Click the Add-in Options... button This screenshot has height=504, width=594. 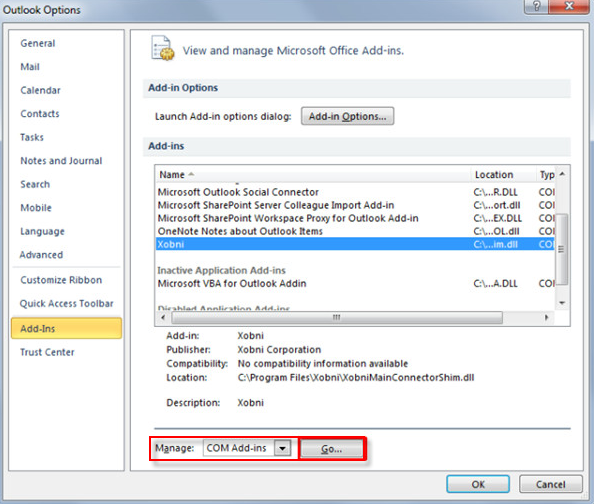pyautogui.click(x=347, y=116)
